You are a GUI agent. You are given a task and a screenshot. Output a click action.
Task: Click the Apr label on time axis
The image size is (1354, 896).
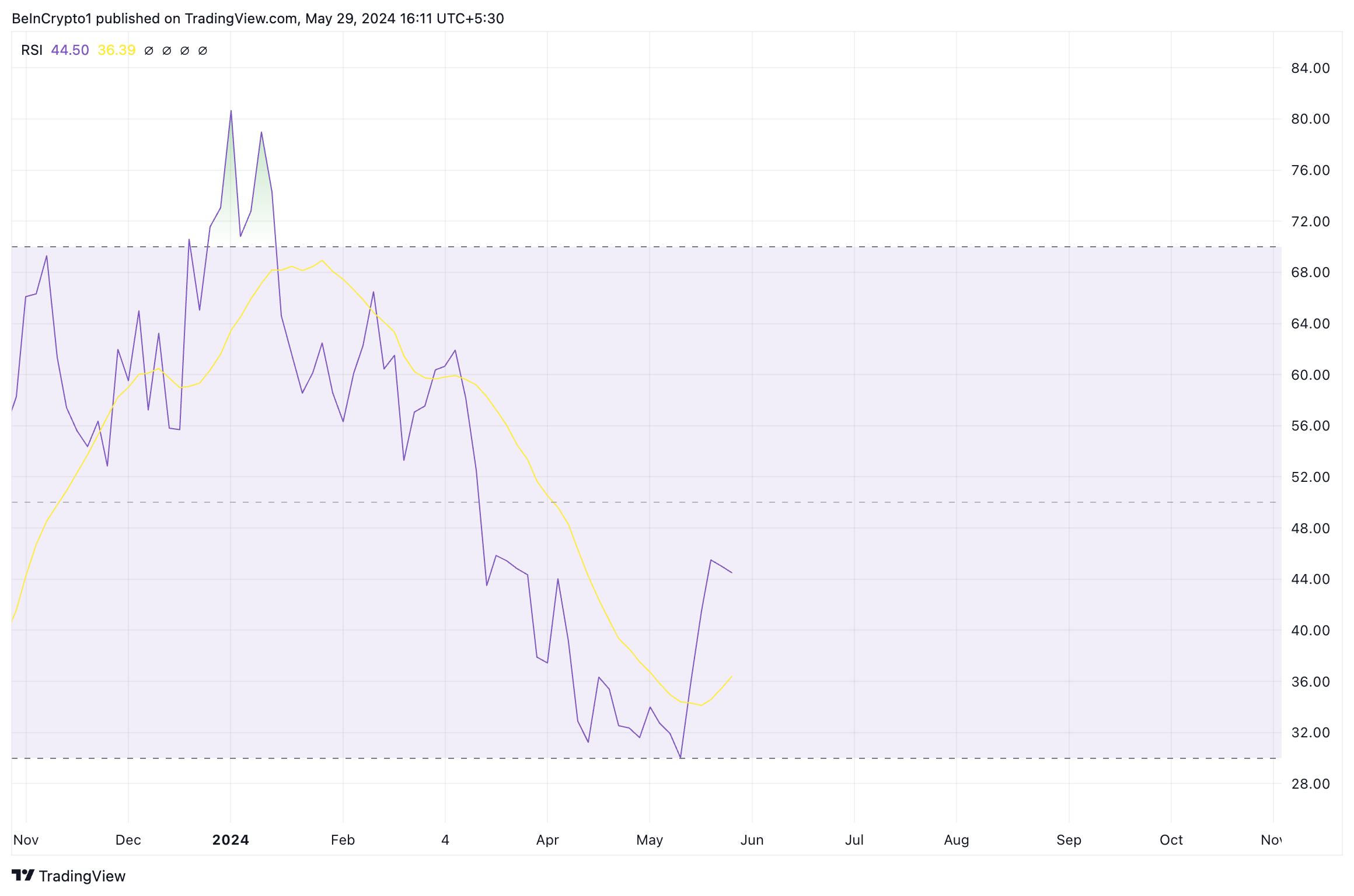(x=547, y=840)
